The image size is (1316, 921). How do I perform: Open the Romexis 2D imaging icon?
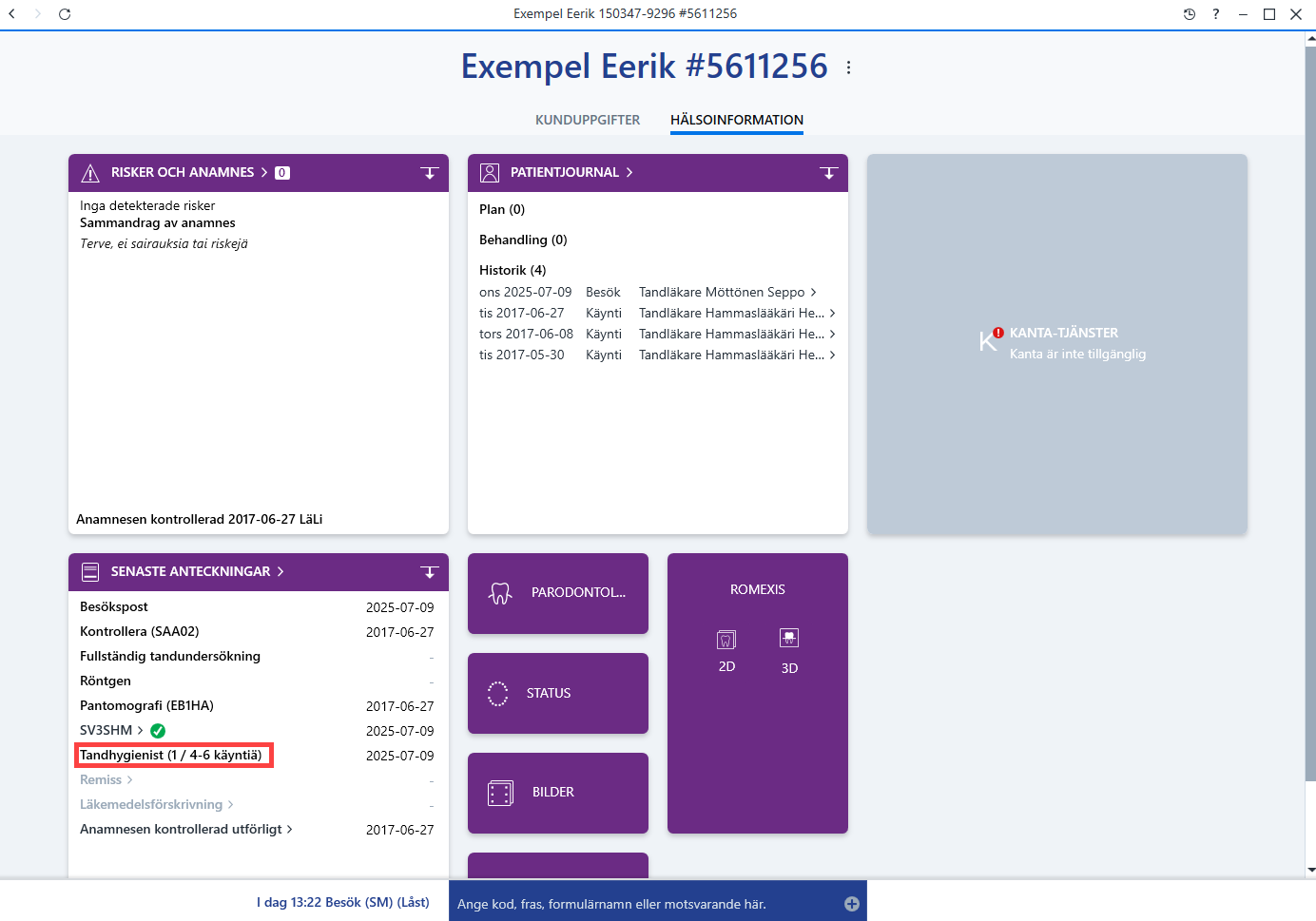[x=726, y=641]
